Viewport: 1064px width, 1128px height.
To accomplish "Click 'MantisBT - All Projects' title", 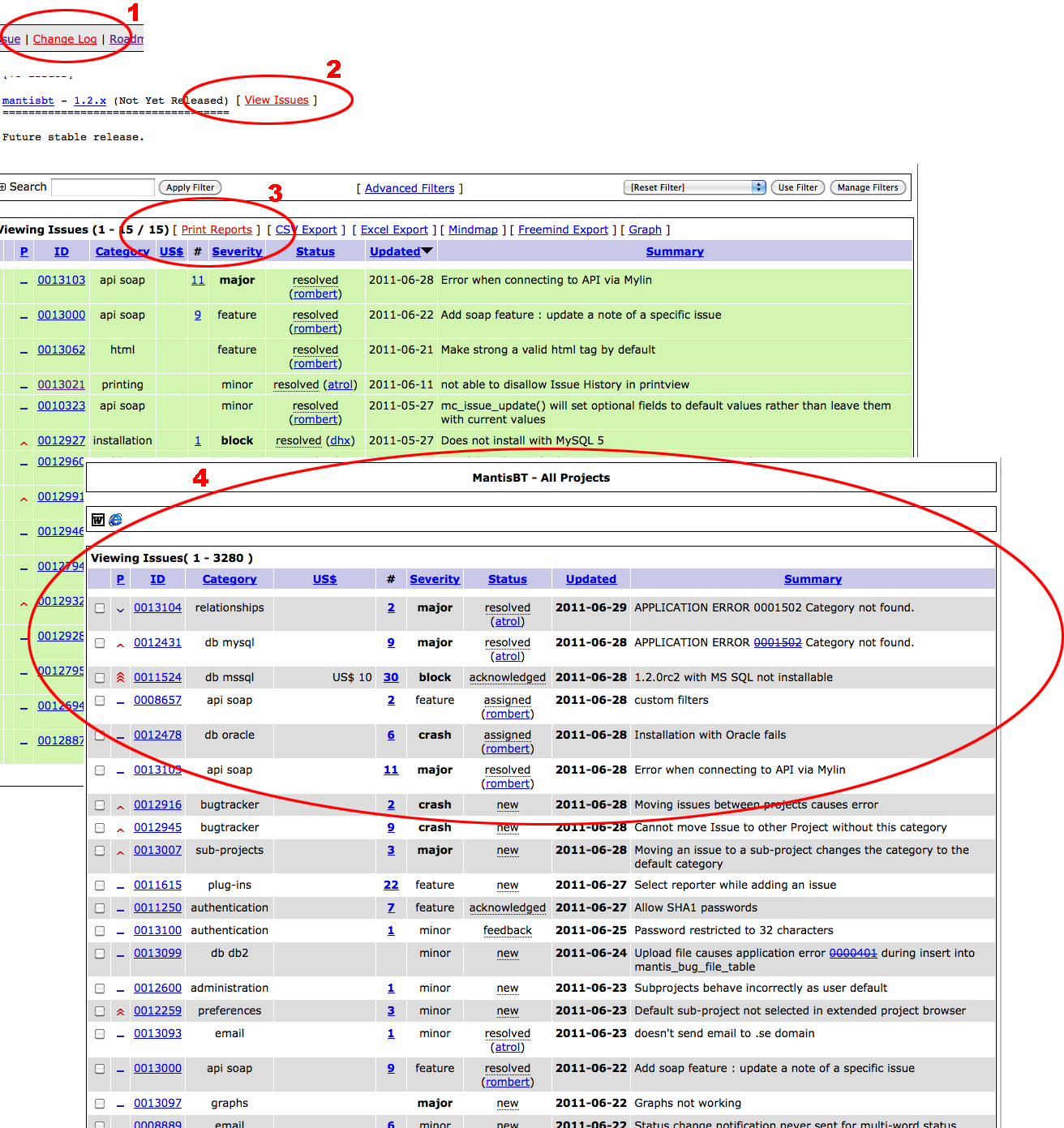I will (541, 478).
